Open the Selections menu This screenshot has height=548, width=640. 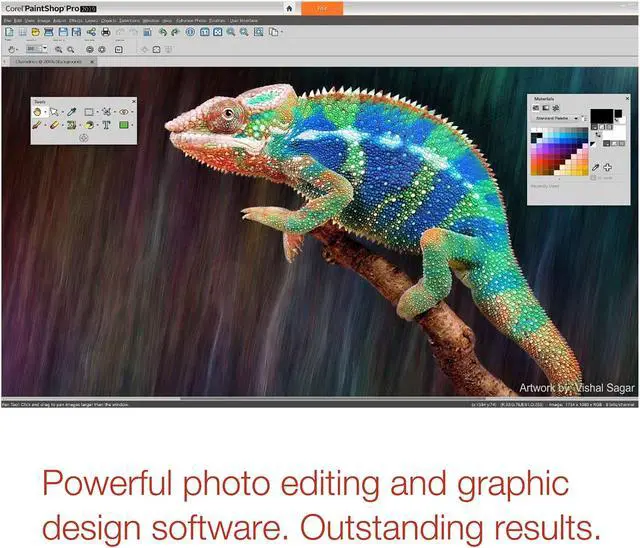click(x=129, y=20)
